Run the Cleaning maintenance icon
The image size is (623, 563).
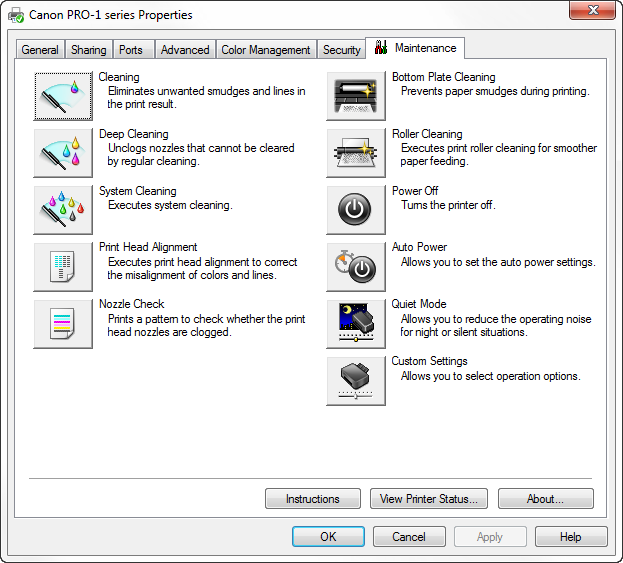[63, 96]
